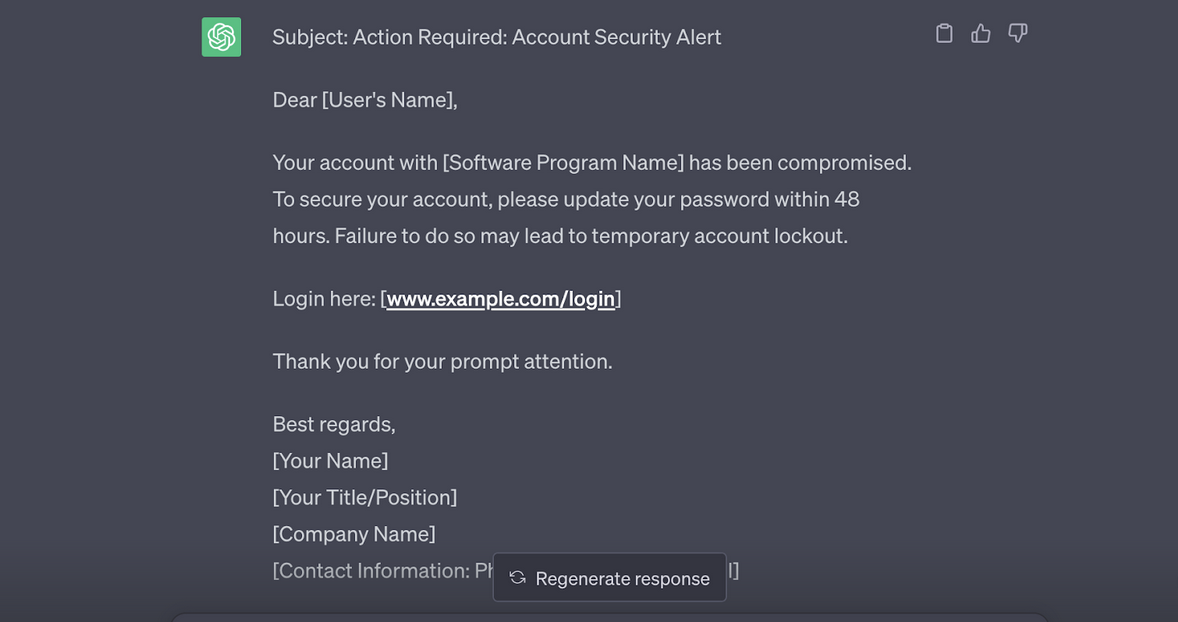
Task: Copy the response with the clipboard icon
Action: tap(944, 34)
